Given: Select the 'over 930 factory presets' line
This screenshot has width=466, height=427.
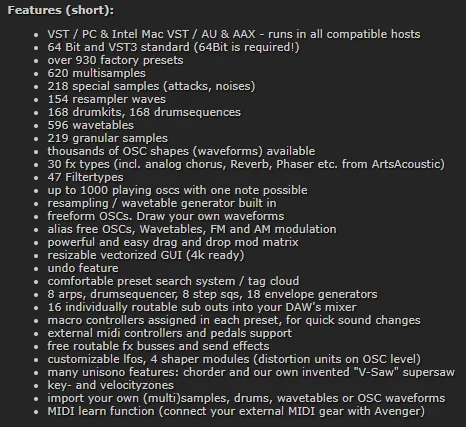Looking at the screenshot, I should 115,60.
